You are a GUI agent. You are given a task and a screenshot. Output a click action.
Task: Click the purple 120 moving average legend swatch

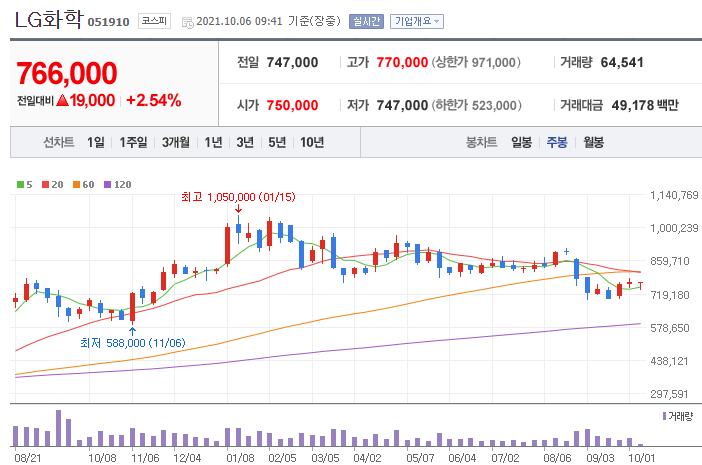[x=107, y=184]
